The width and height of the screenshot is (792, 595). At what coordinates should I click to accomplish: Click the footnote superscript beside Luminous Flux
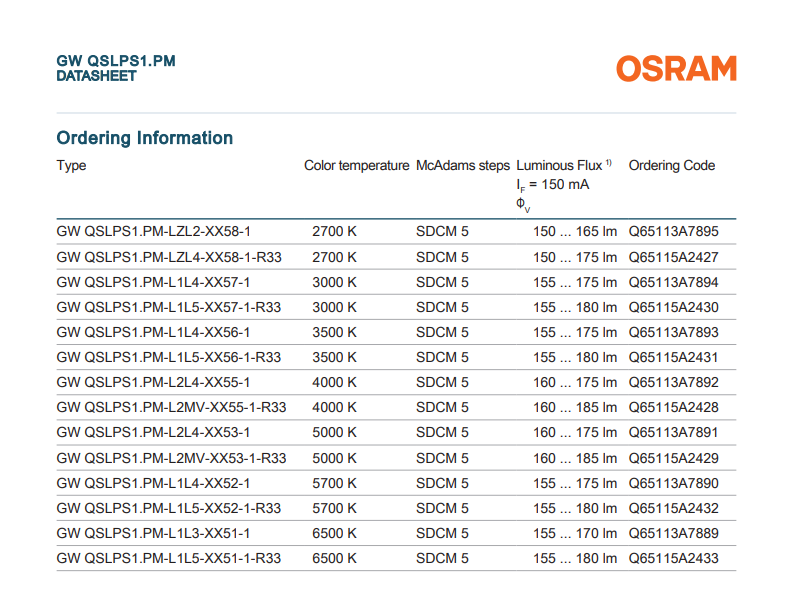coord(609,163)
